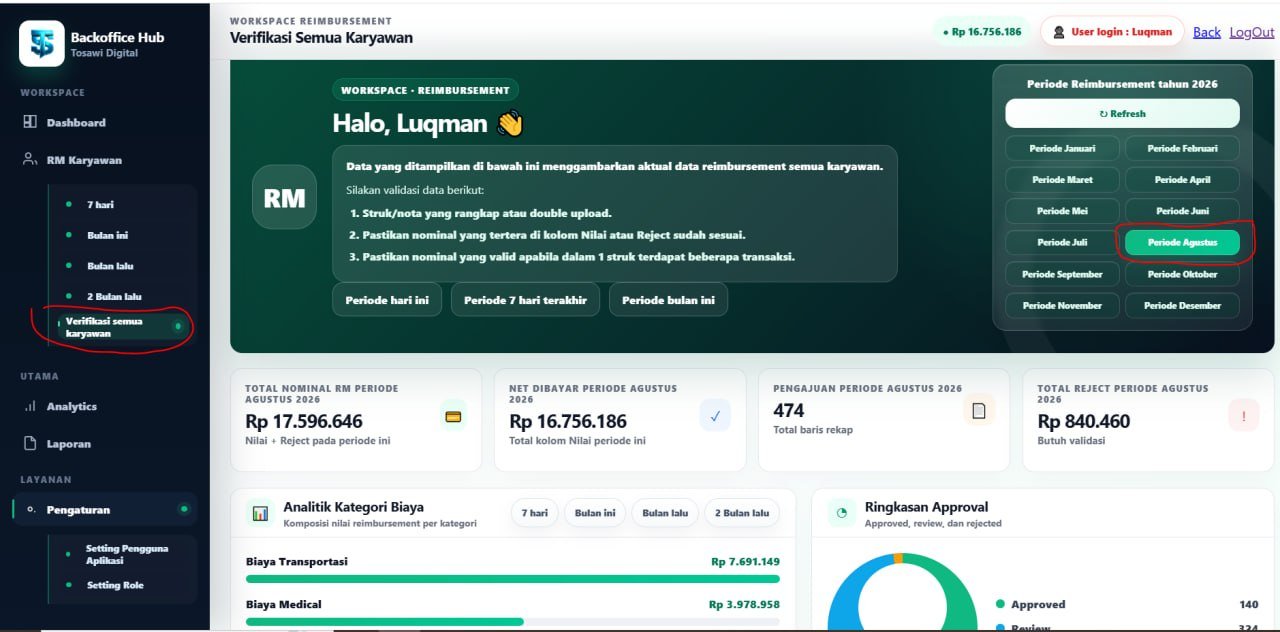The width and height of the screenshot is (1280, 632).
Task: Switch analytics filter to Bulan ini
Action: (x=595, y=513)
